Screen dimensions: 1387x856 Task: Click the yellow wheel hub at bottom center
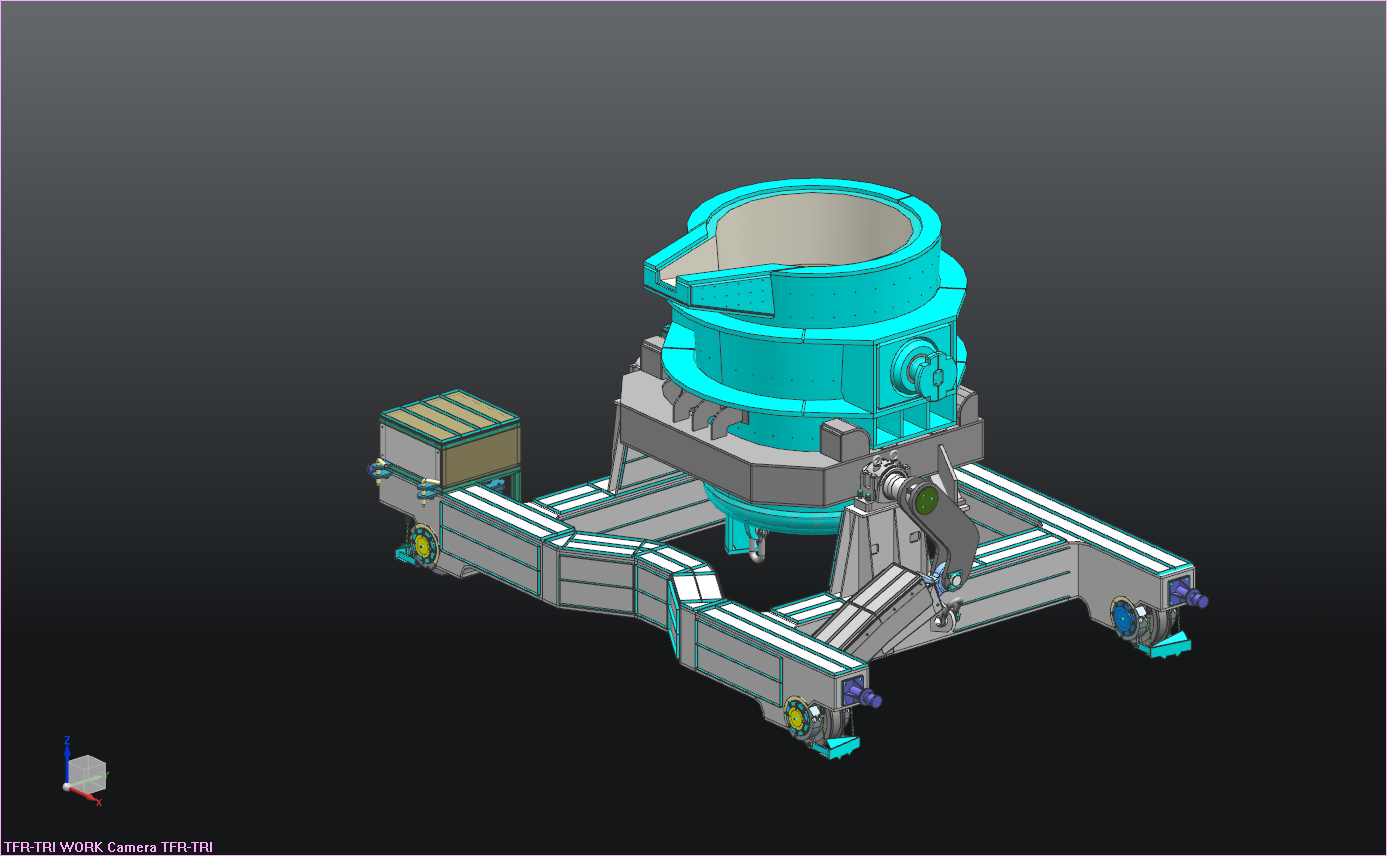pyautogui.click(x=796, y=717)
